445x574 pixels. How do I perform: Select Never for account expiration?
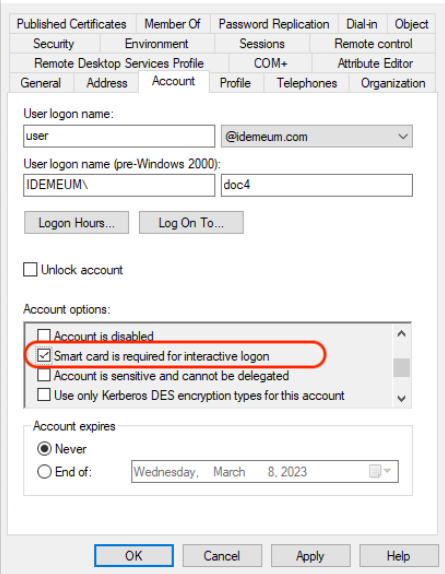pos(44,449)
